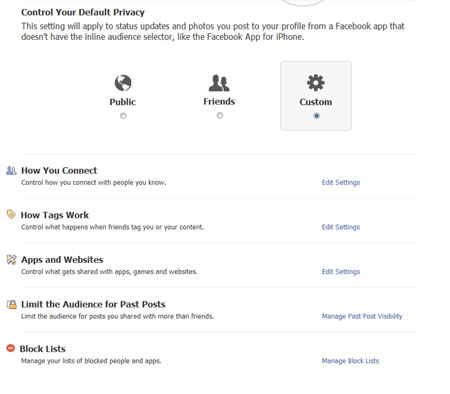The height and width of the screenshot is (394, 450).
Task: Click the Control Your Default Privacy heading
Action: [x=83, y=12]
